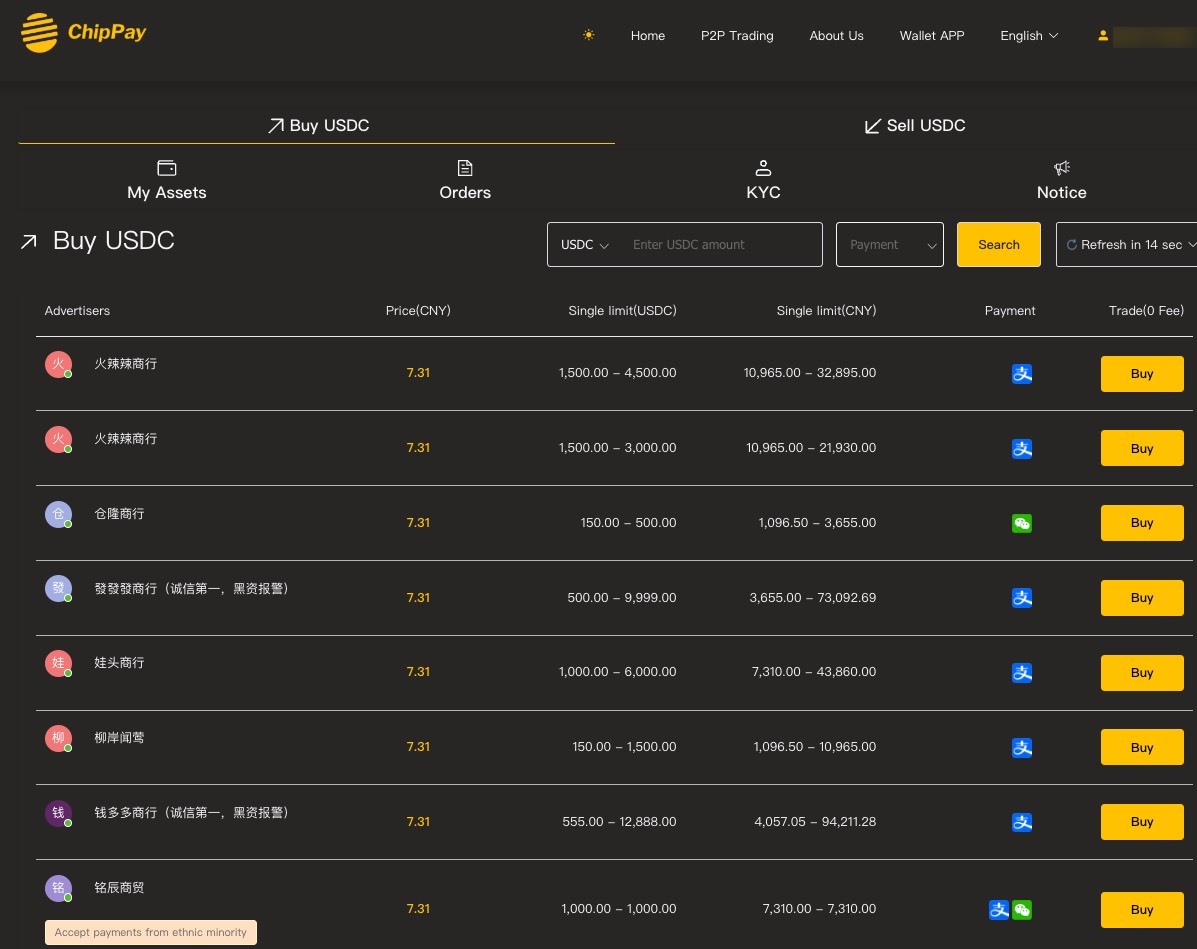Image resolution: width=1197 pixels, height=949 pixels.
Task: Open advertiser 仓隆商行 name
Action: coord(119,514)
